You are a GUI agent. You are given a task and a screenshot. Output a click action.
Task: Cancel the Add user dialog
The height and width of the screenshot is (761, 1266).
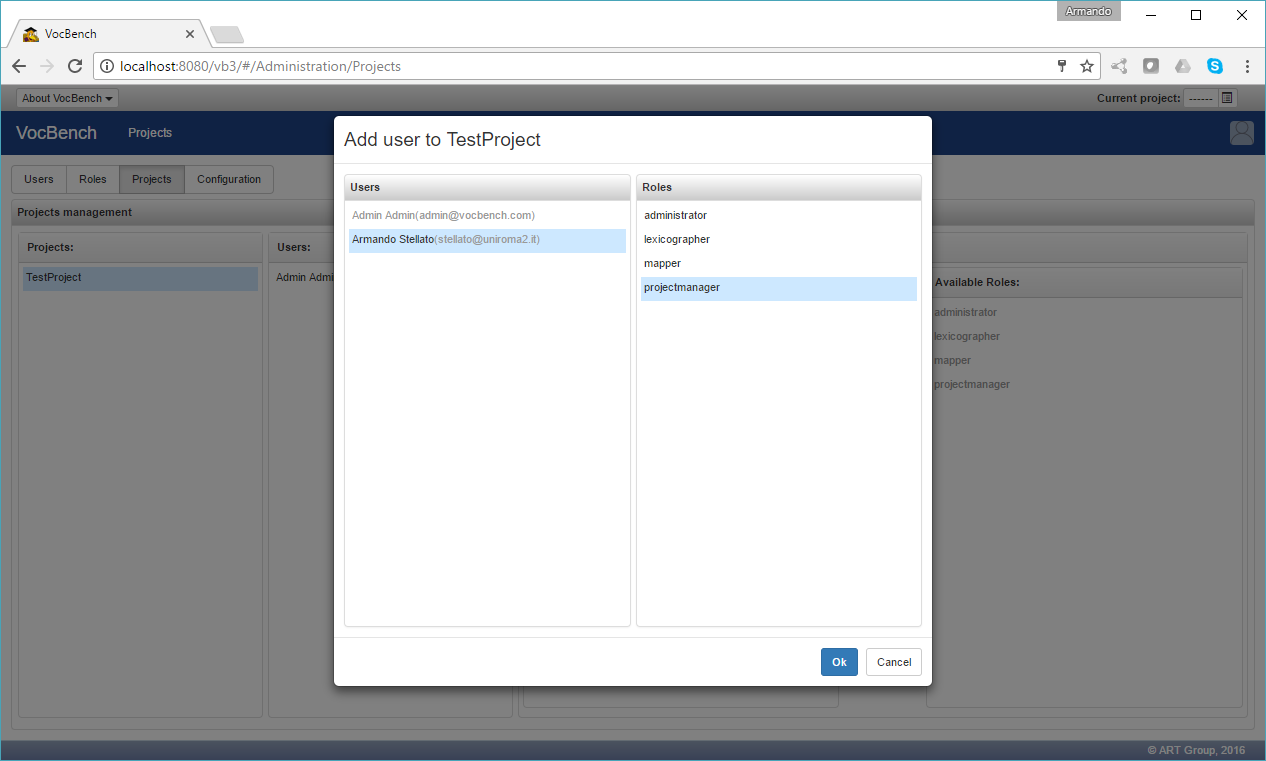tap(894, 662)
